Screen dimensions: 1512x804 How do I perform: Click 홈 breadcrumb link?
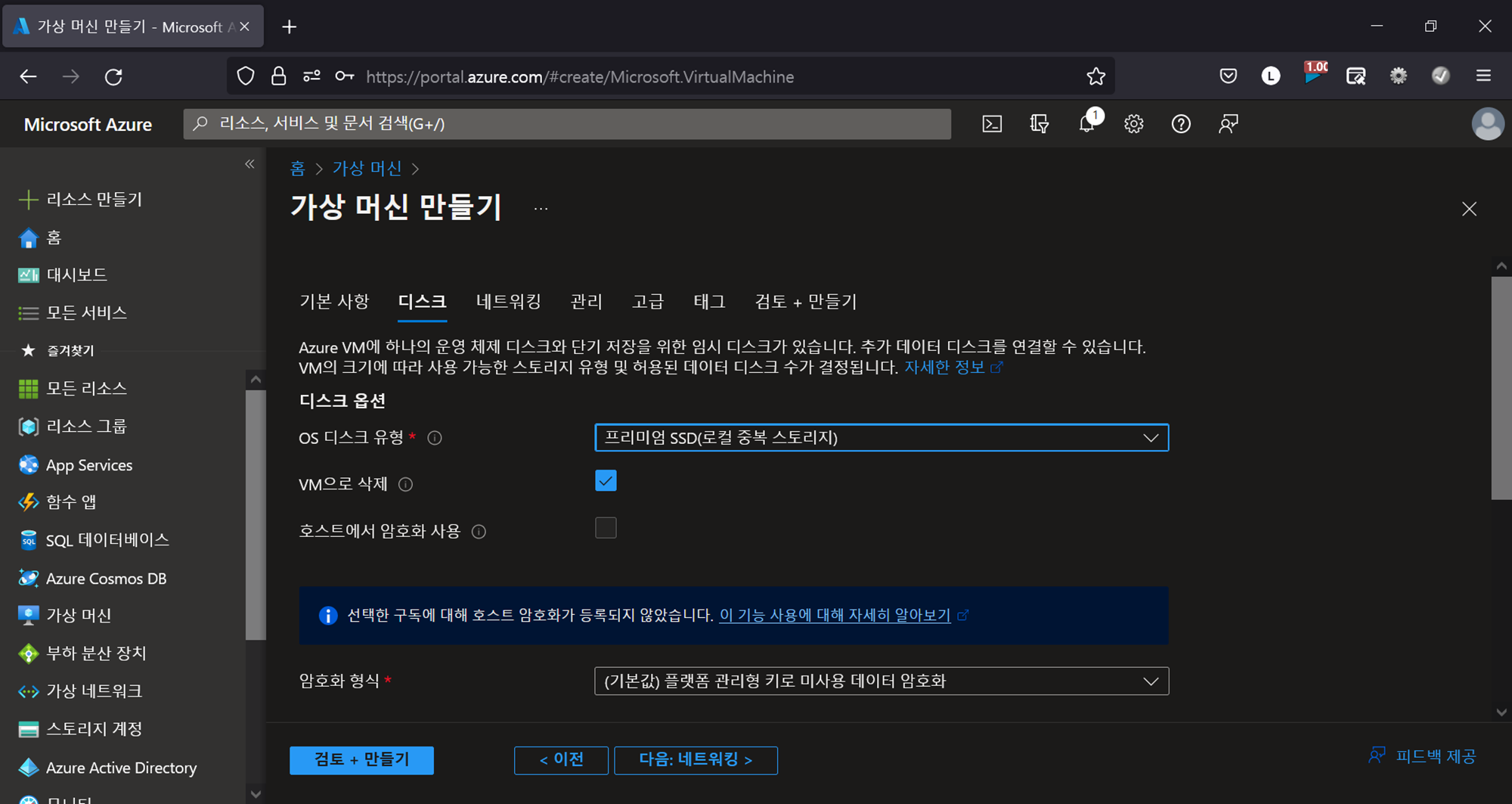tap(298, 169)
